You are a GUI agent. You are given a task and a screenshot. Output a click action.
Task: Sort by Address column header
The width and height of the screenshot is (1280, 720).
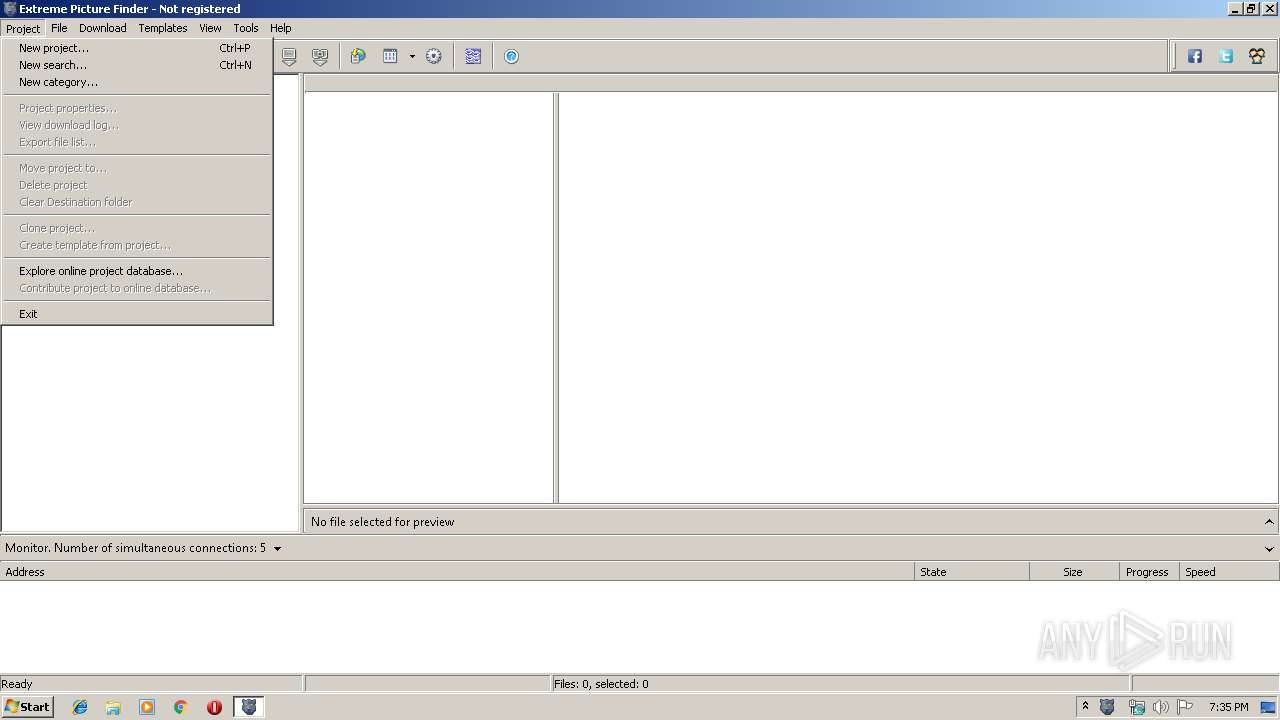point(457,572)
